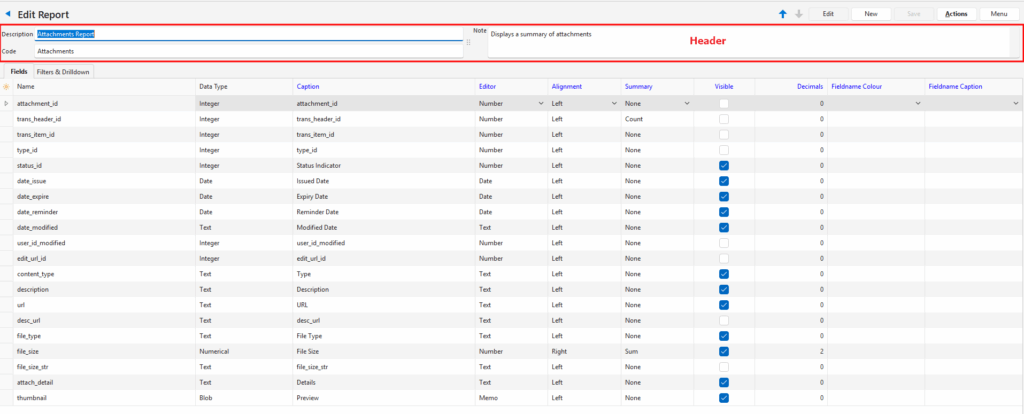The height and width of the screenshot is (414, 1024).
Task: Expand Alignment dropdown in attachment_id row
Action: [x=613, y=103]
